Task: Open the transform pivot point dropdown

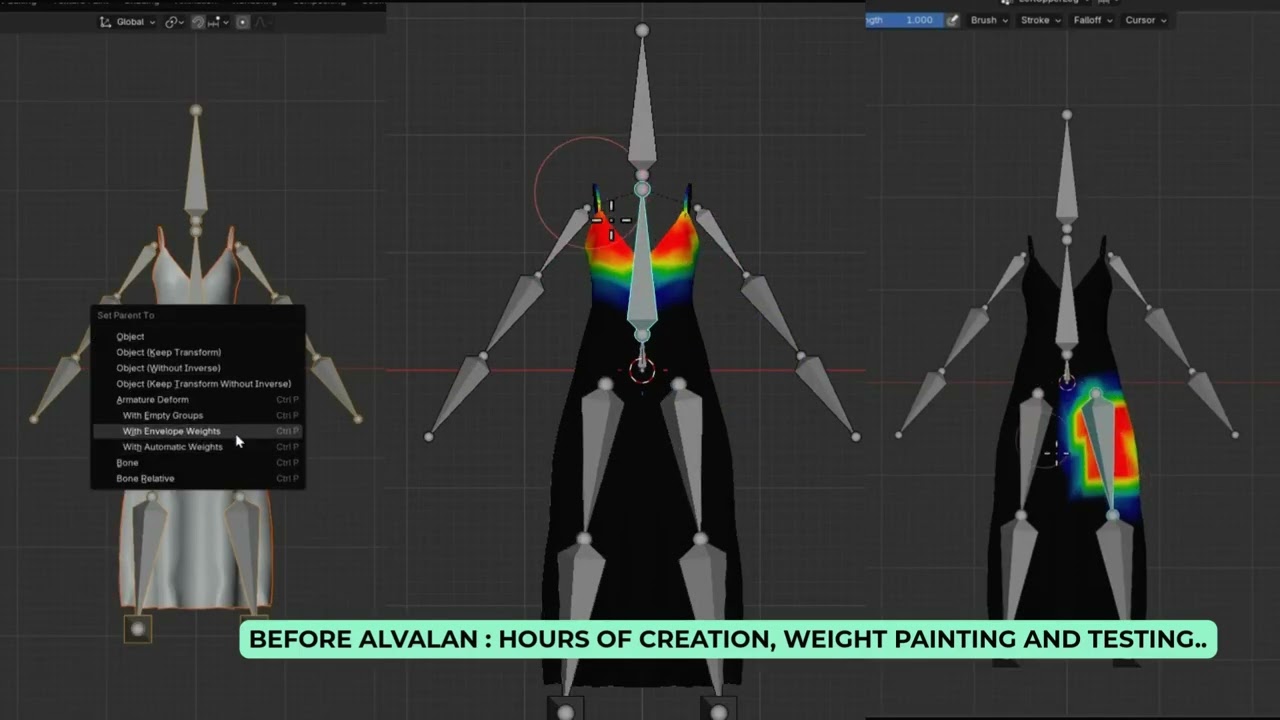Action: point(174,22)
